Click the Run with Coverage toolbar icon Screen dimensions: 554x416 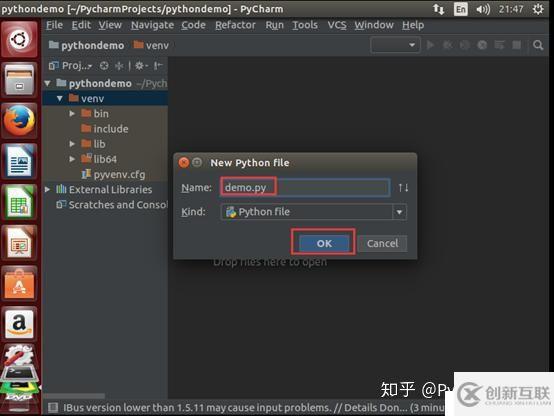(465, 45)
